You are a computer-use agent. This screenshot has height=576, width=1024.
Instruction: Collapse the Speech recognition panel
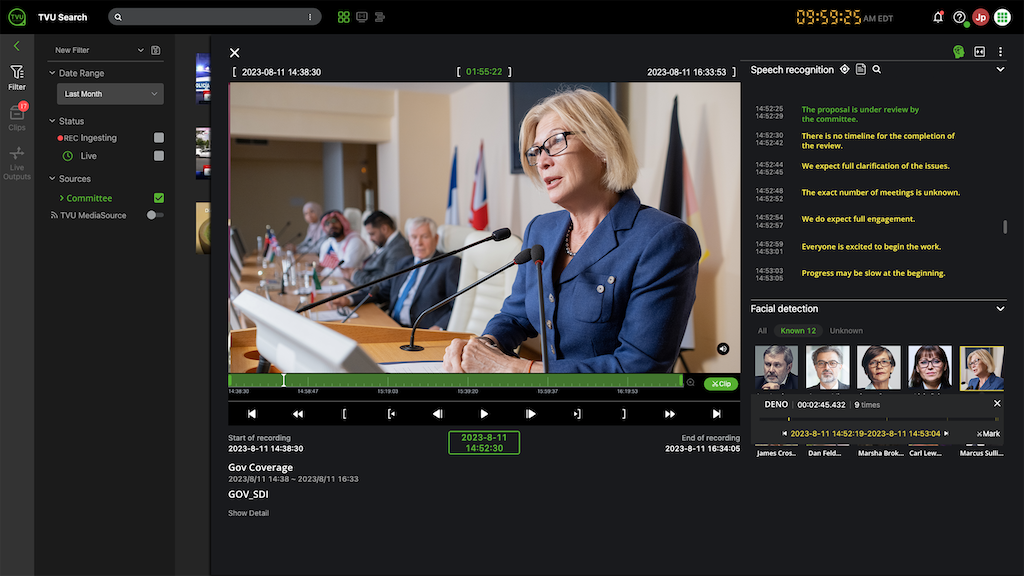pos(1000,69)
